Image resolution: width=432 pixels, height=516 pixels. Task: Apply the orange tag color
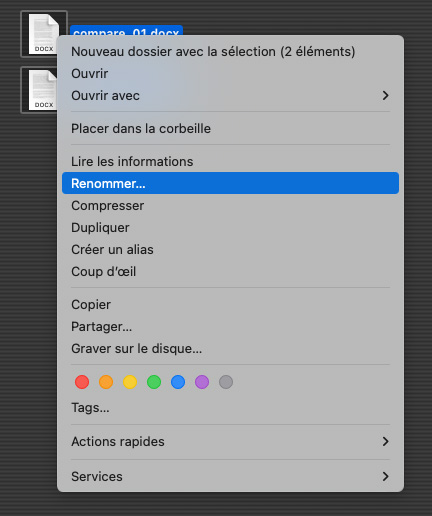tap(106, 382)
